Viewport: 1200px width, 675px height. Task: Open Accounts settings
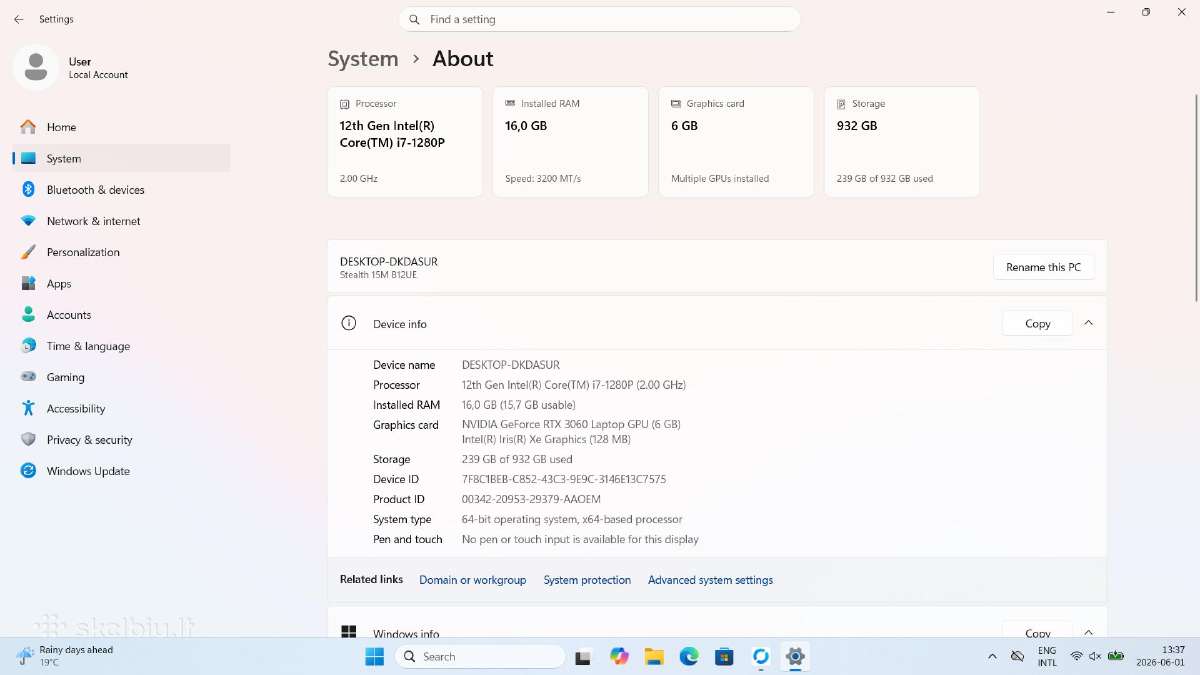click(x=69, y=315)
